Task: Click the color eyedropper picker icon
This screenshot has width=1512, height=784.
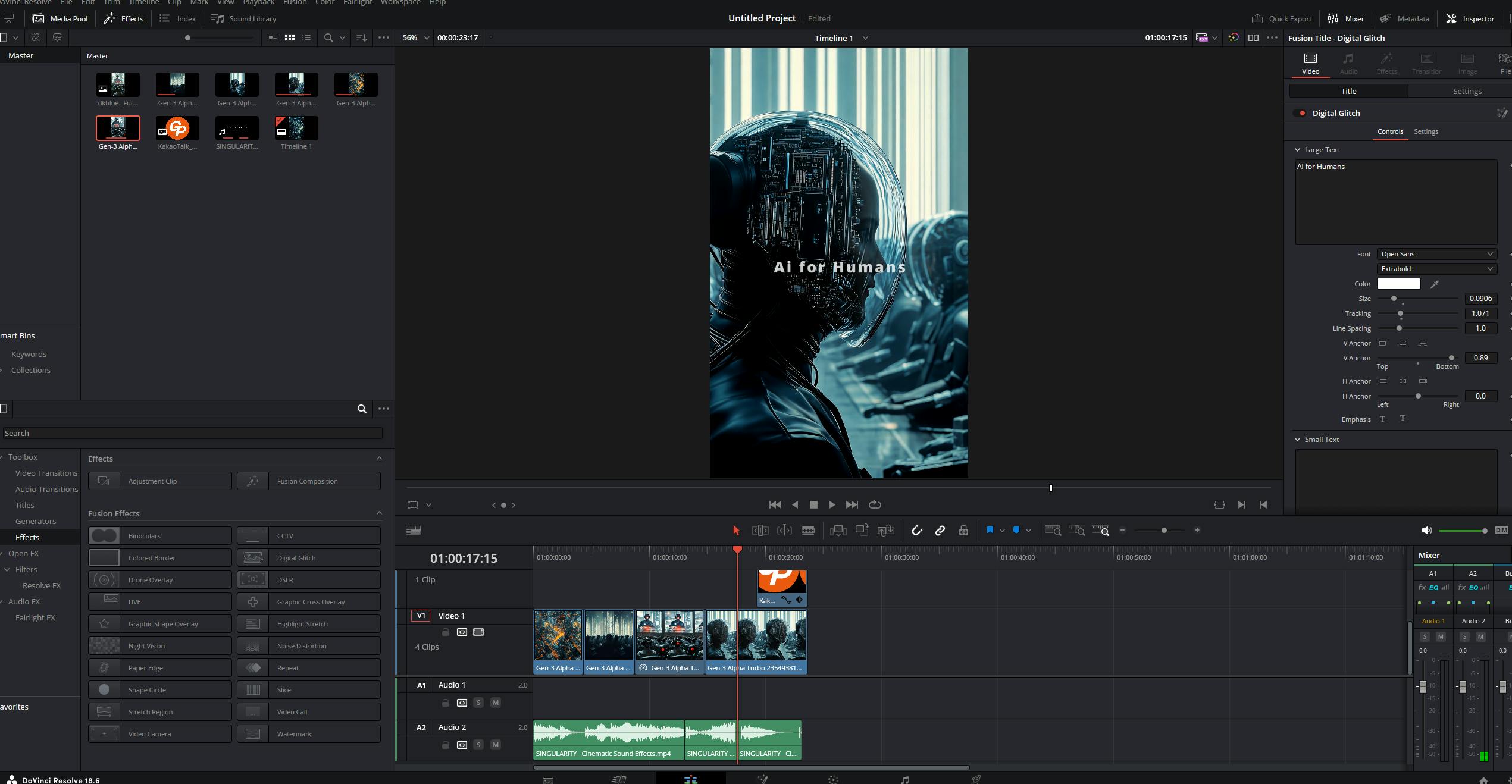Action: (x=1435, y=284)
